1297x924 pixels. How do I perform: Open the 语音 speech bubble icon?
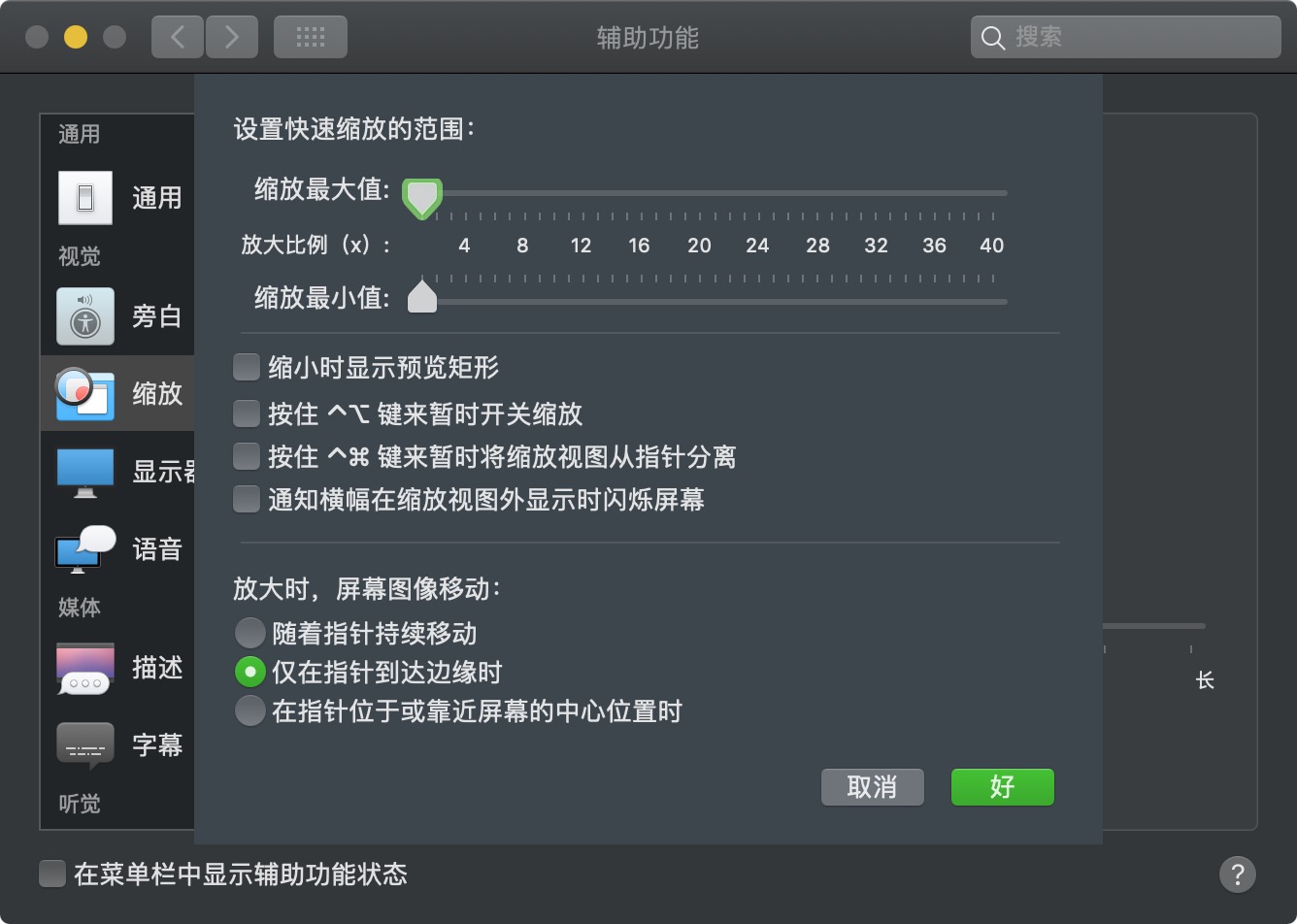click(85, 549)
